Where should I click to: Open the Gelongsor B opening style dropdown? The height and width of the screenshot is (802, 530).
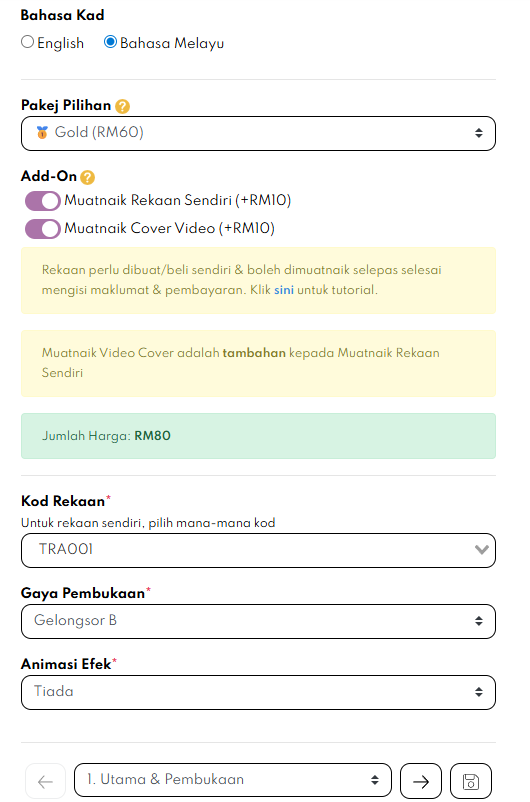tap(258, 621)
